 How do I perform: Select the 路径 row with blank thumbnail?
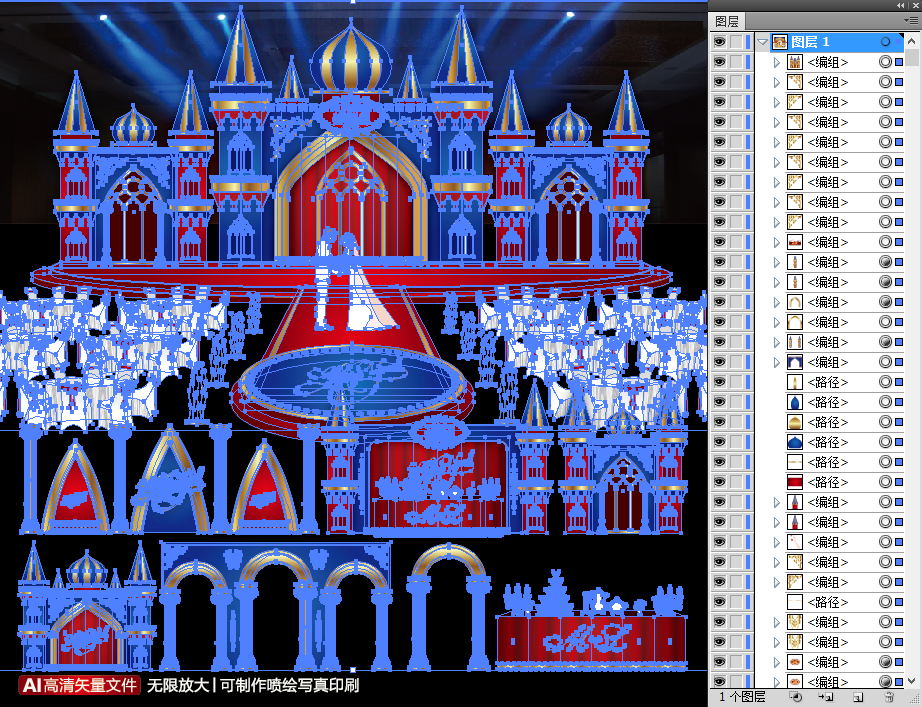(828, 602)
